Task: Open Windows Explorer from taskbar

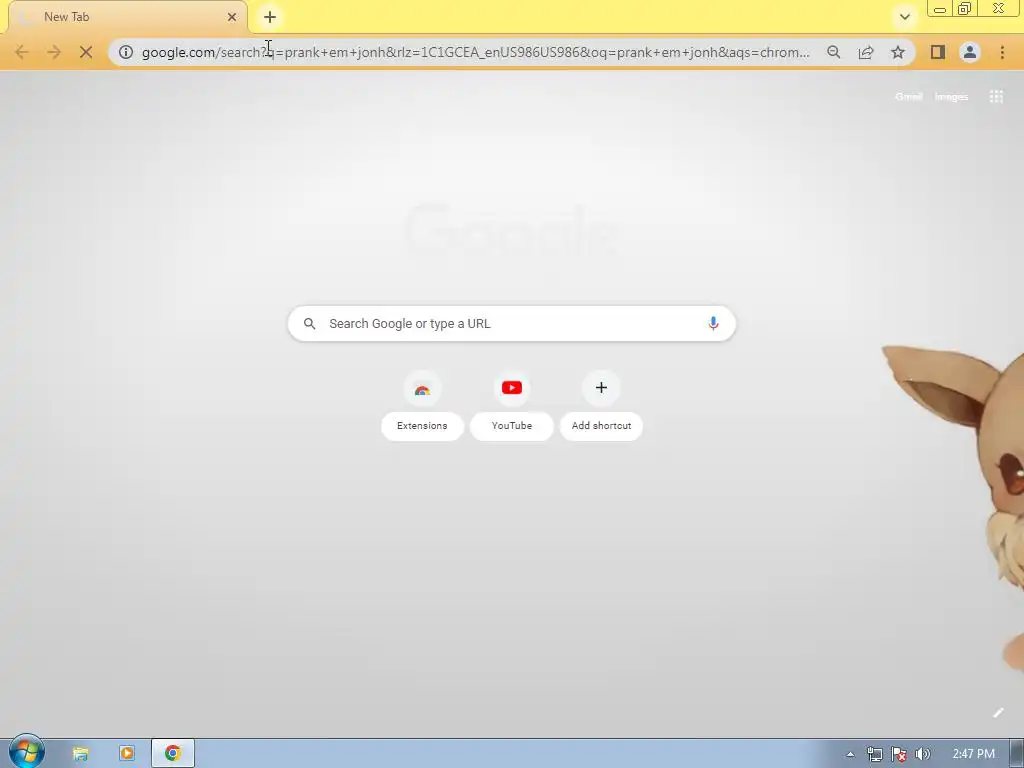Action: [x=80, y=754]
